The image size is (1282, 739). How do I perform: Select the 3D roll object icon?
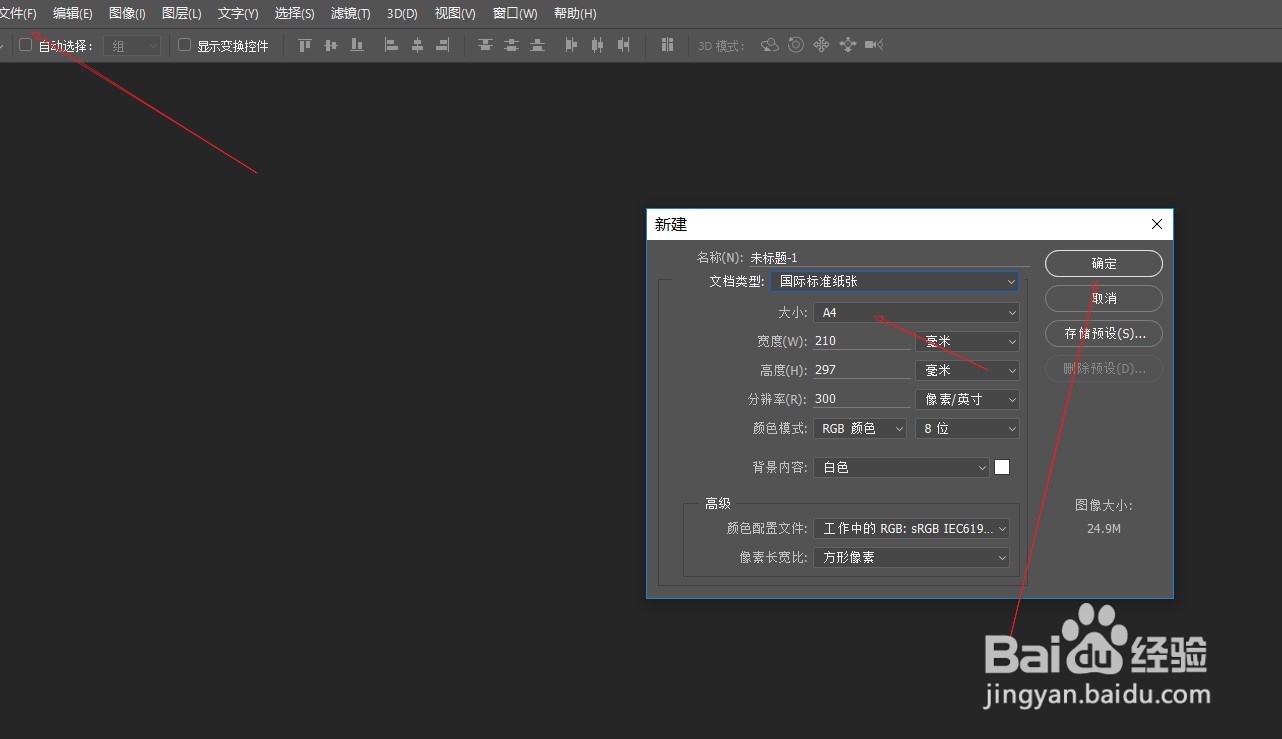(x=796, y=45)
